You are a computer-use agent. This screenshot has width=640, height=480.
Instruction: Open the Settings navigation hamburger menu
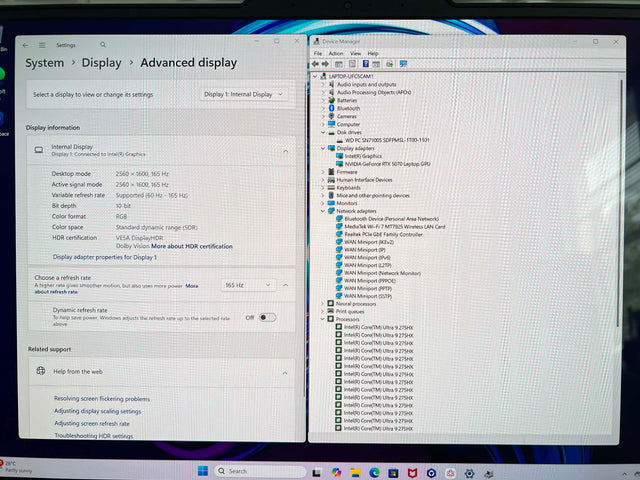42,45
